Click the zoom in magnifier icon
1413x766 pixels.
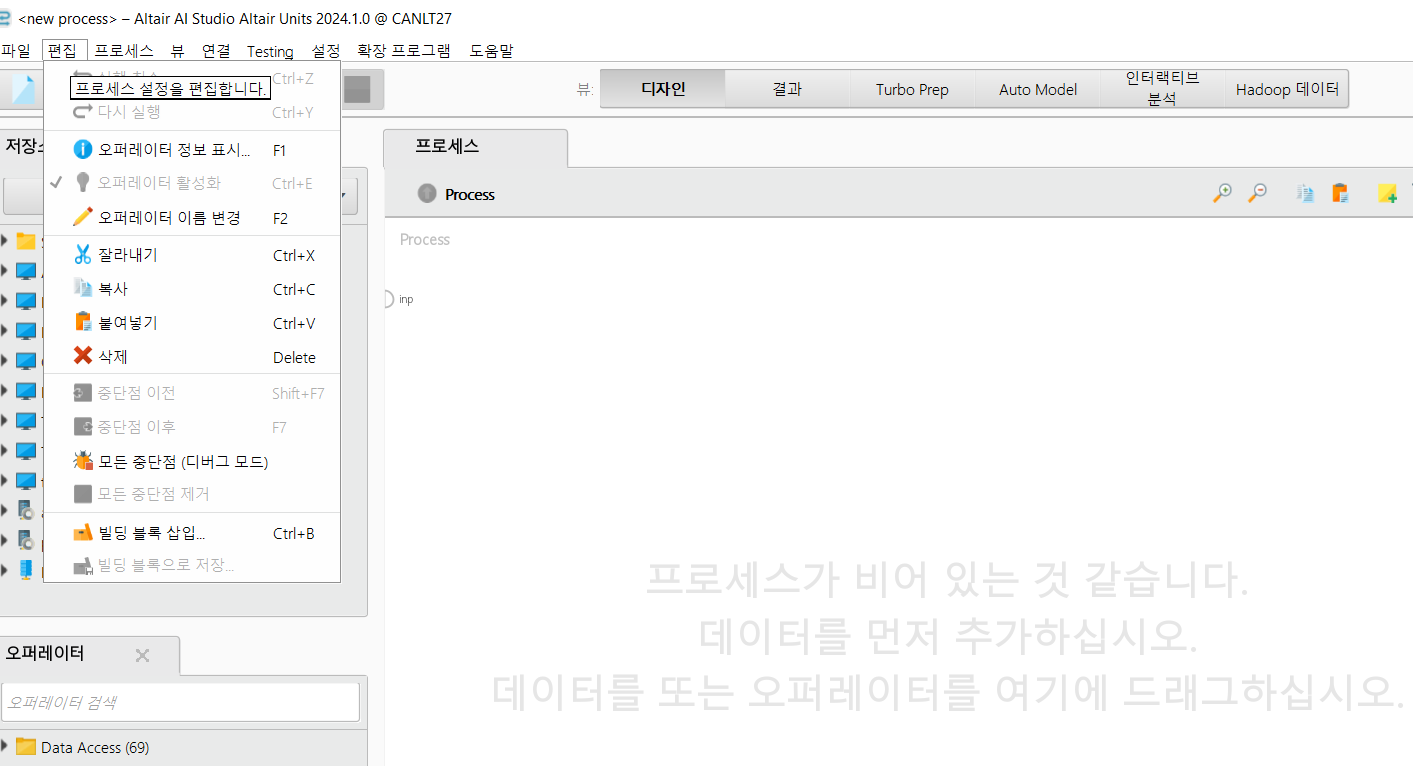pos(1221,194)
